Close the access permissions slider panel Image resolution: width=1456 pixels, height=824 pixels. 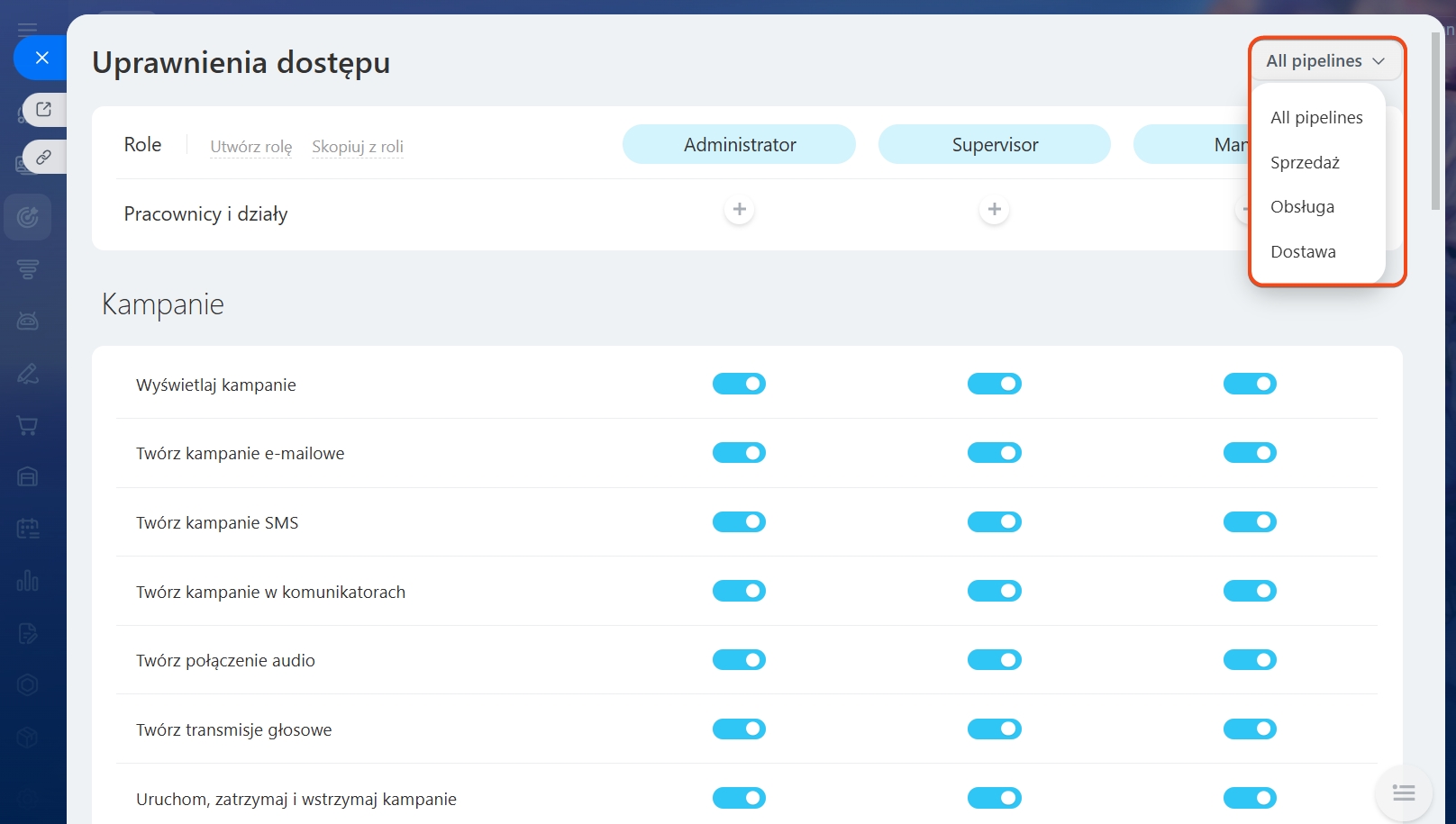41,58
